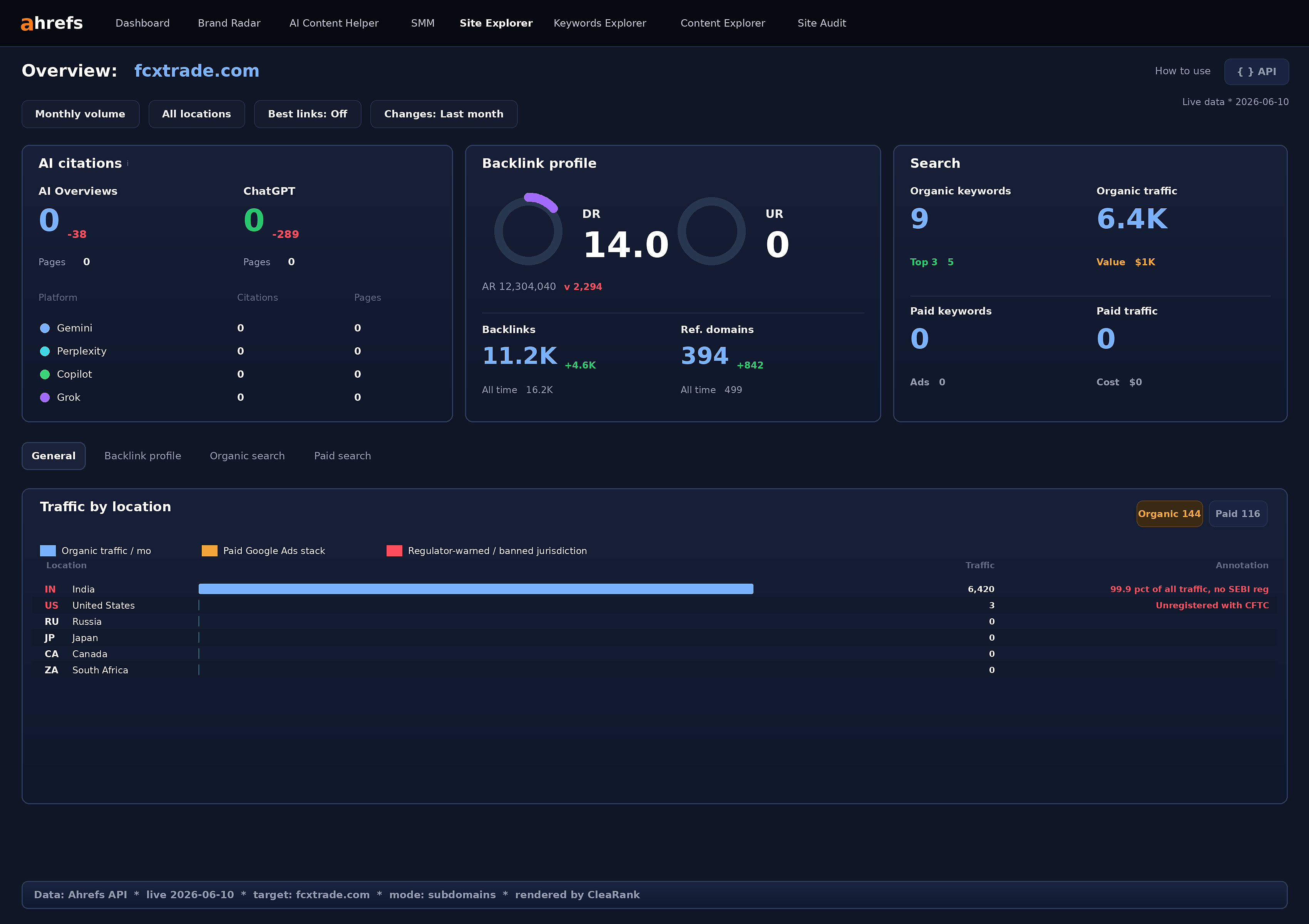This screenshot has width=1309, height=924.
Task: Open Site Audit
Action: tap(822, 23)
